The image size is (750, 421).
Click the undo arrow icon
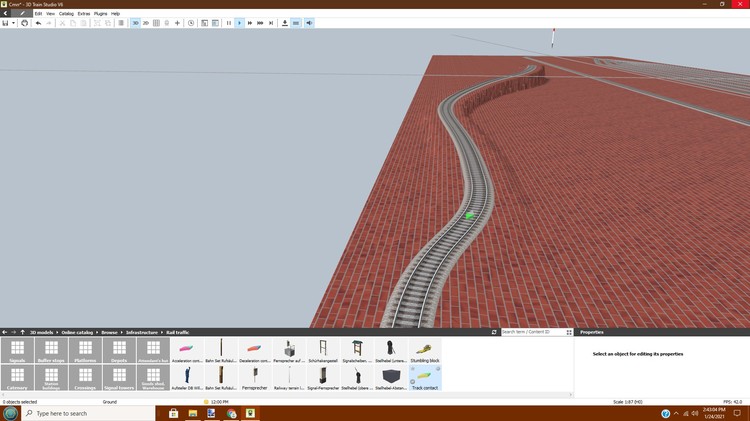[x=38, y=23]
